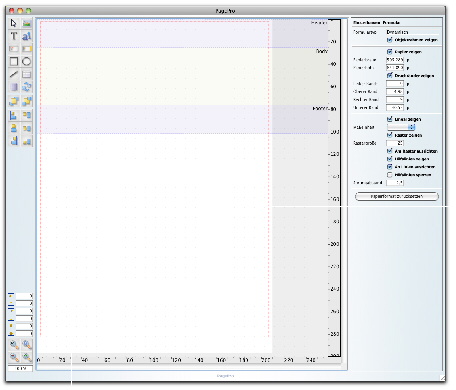Screen dimensions: 456x390
Task: Zoom in with green plus magnifier
Action: pos(27,357)
